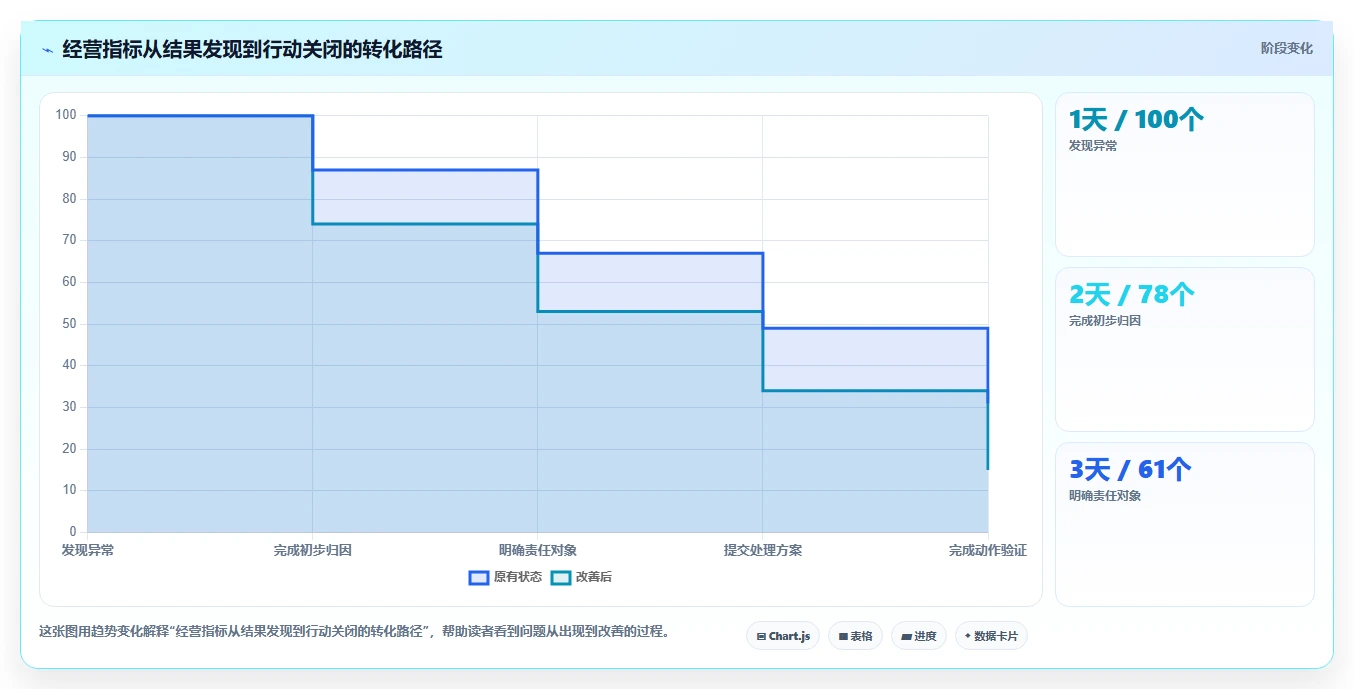Open the 1天 / 100个 data card
This screenshot has height=689, width=1354.
coord(1185,174)
